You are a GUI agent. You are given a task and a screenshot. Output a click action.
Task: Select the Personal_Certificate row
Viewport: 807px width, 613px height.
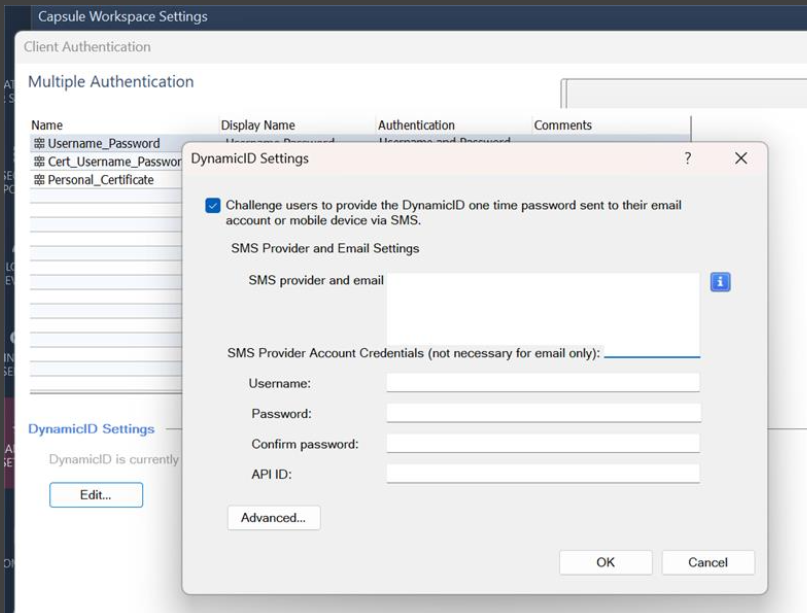pyautogui.click(x=106, y=180)
